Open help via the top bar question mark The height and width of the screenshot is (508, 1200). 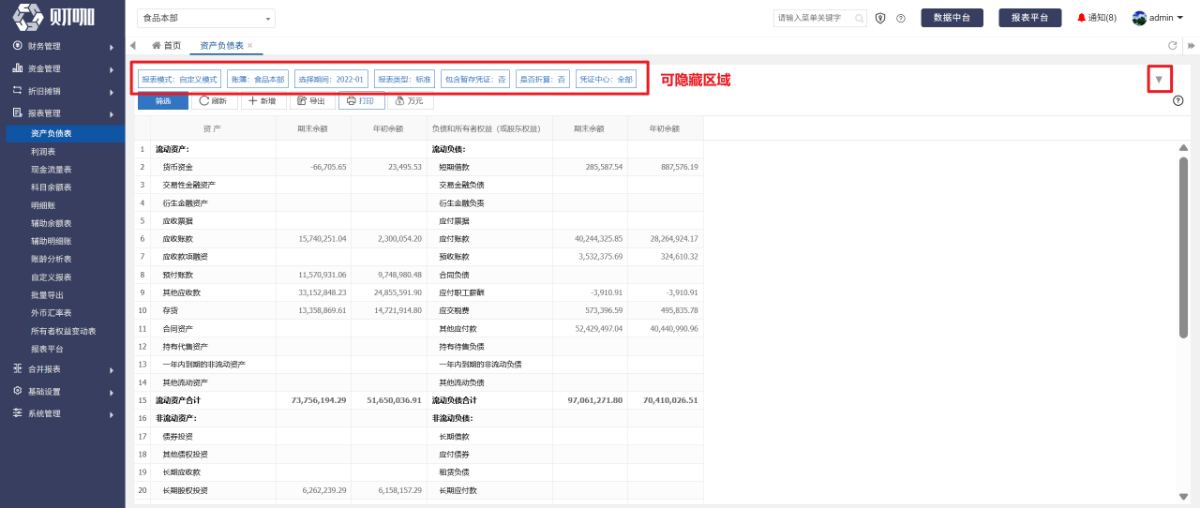901,18
